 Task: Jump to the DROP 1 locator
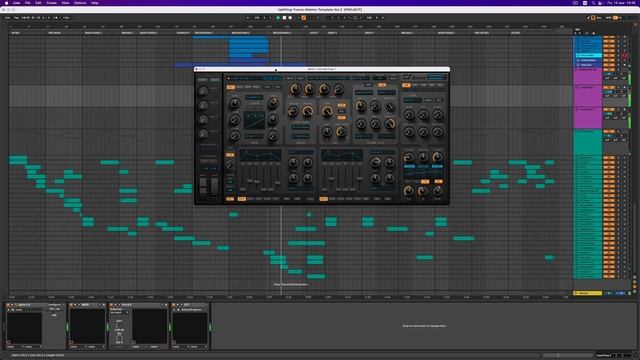pyautogui.click(x=332, y=33)
